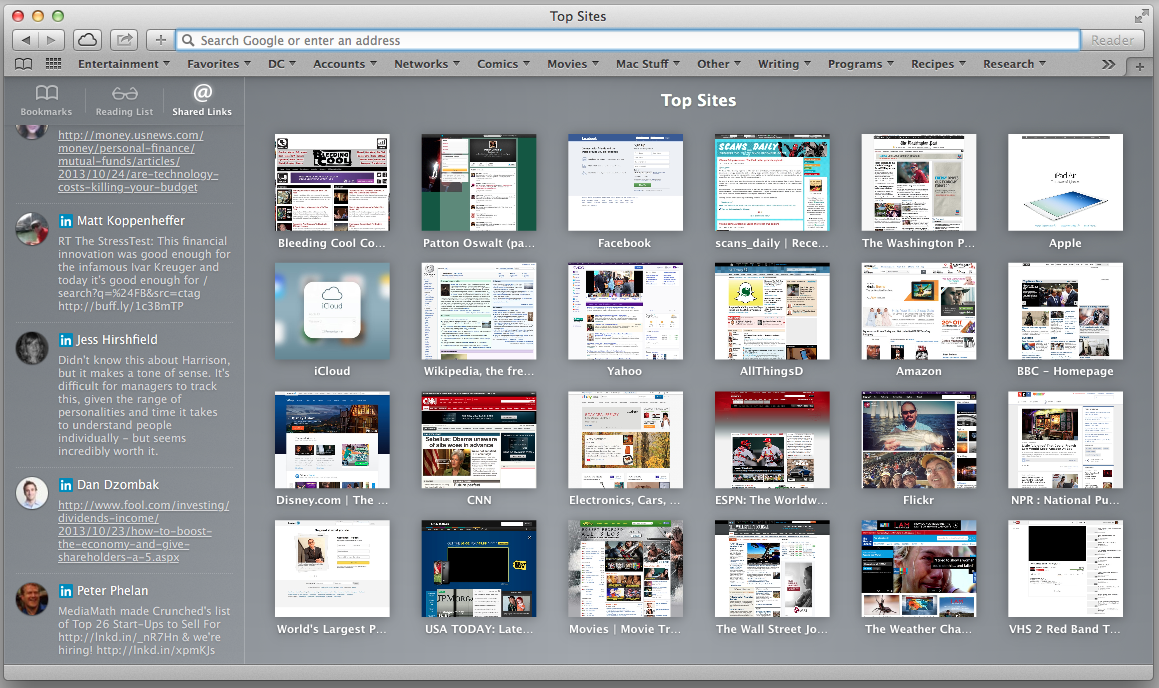Click Jess Hirshfield's avatar
Screen dimensions: 1159x688
(x=32, y=348)
